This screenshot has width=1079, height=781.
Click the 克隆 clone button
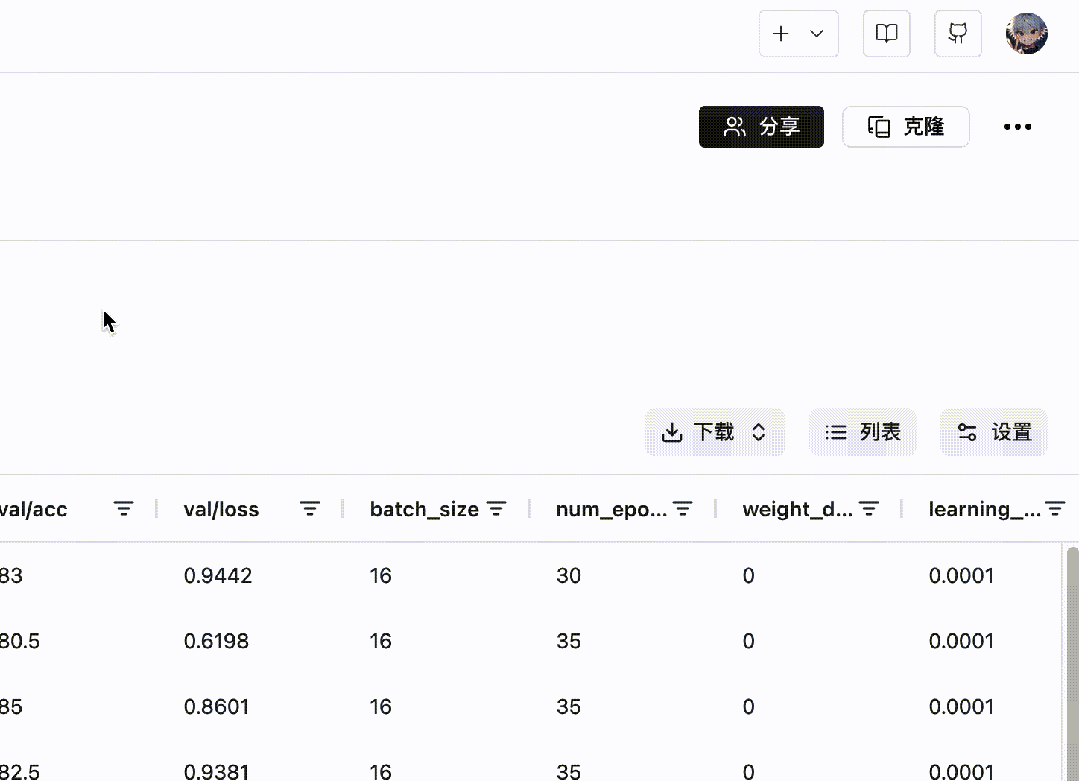(905, 127)
